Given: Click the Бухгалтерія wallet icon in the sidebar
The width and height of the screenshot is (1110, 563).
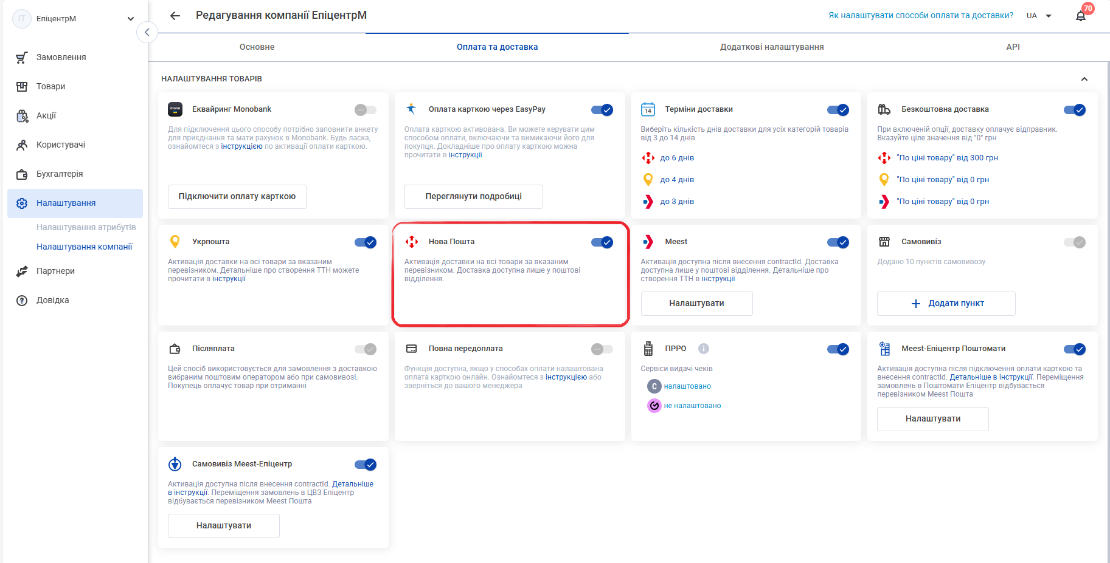Looking at the screenshot, I should tap(21, 174).
